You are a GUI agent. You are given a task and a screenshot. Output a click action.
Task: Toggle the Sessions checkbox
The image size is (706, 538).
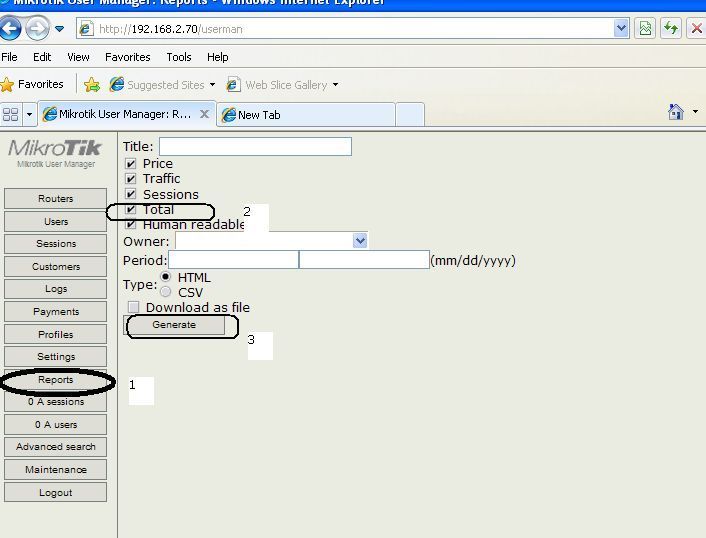[x=131, y=194]
